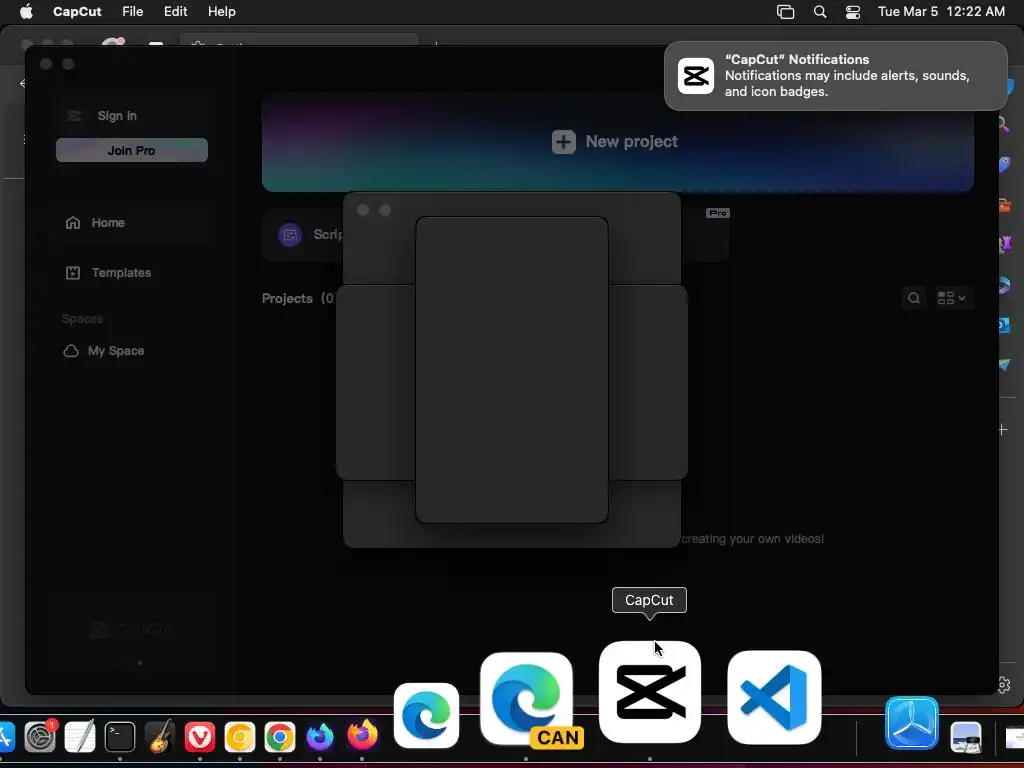Open Edge Canary with the CAN badge

pos(526,699)
